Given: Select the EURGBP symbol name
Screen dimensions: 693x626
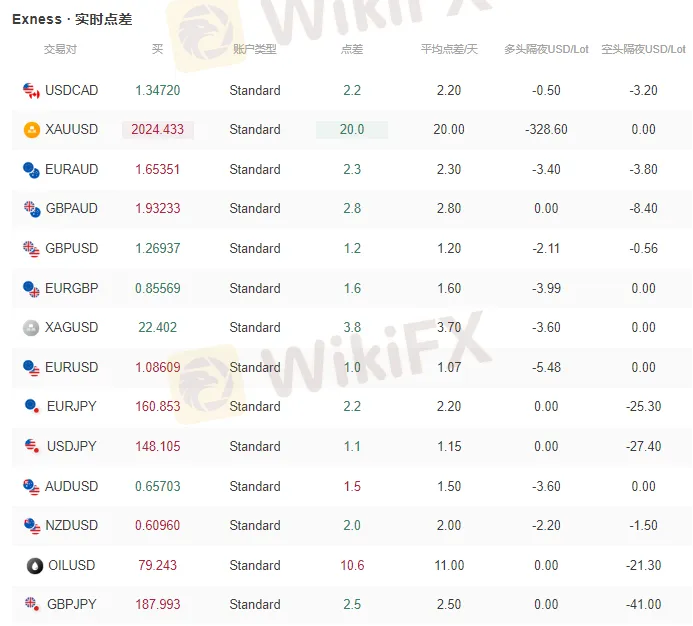Looking at the screenshot, I should (72, 288).
